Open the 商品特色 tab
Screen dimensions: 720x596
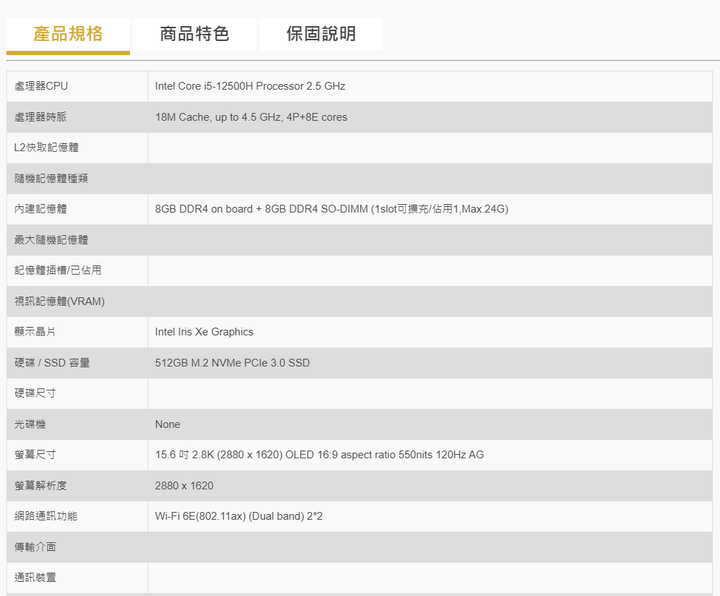tap(194, 34)
